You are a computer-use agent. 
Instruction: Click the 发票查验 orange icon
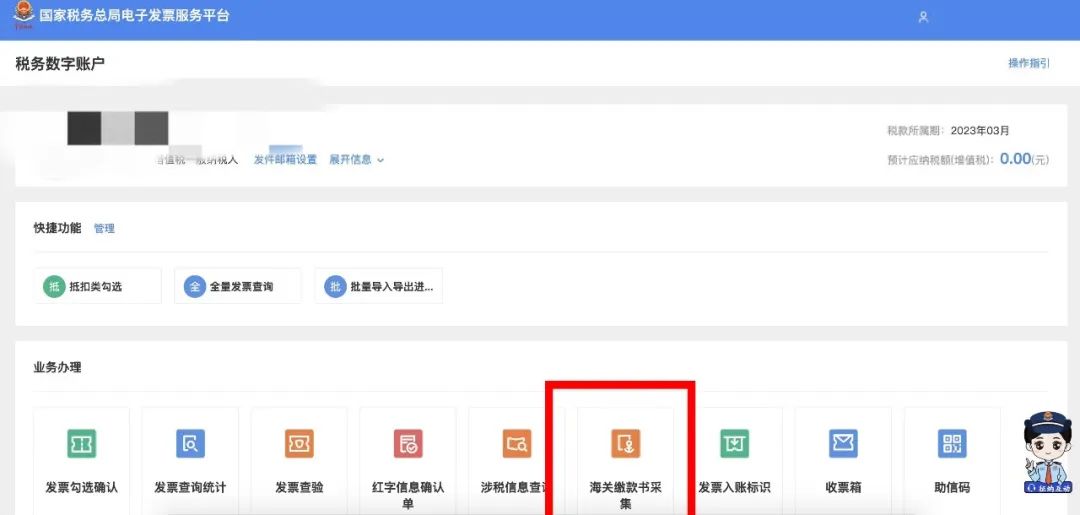[299, 443]
